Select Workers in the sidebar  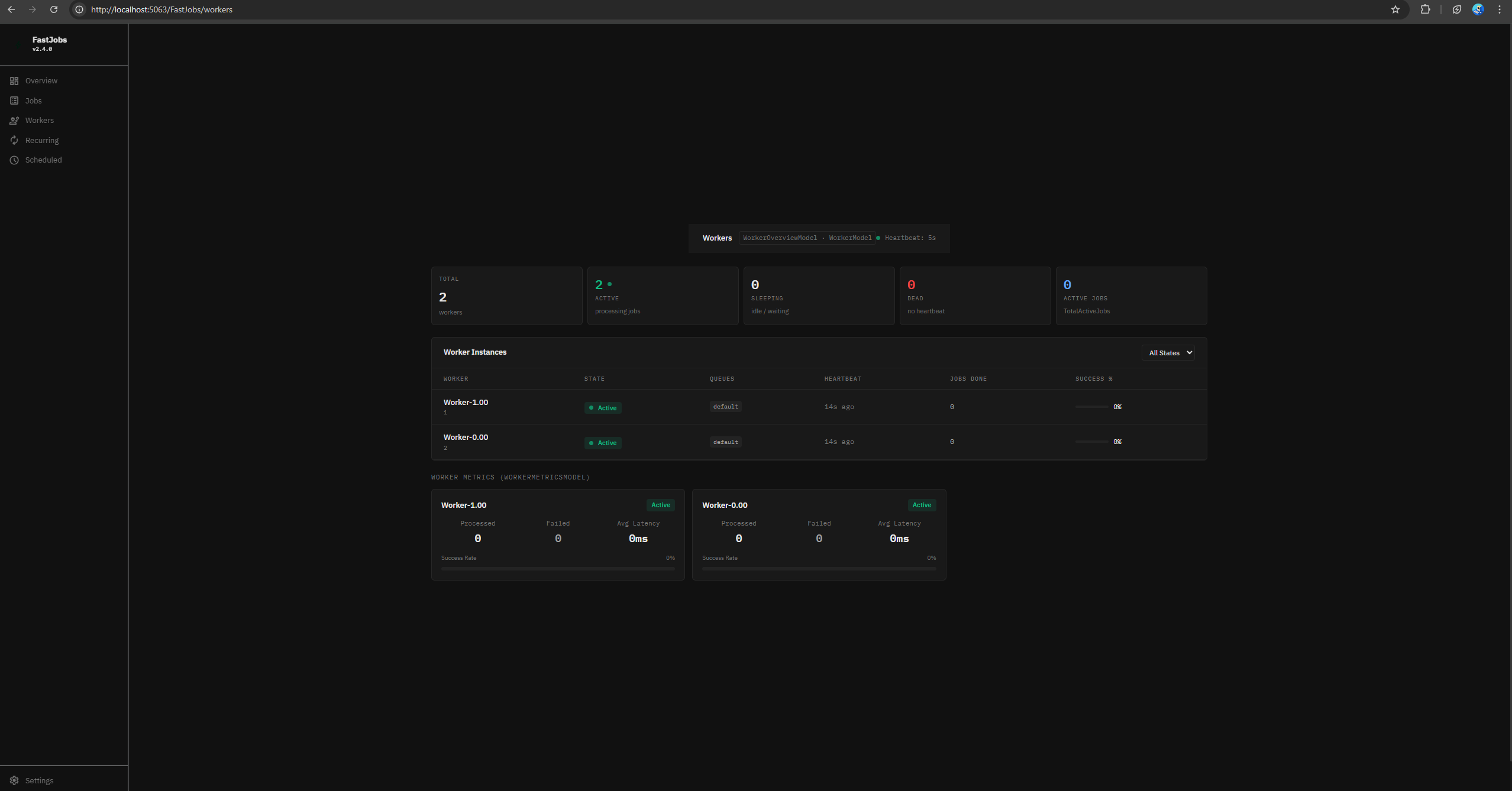tap(40, 121)
